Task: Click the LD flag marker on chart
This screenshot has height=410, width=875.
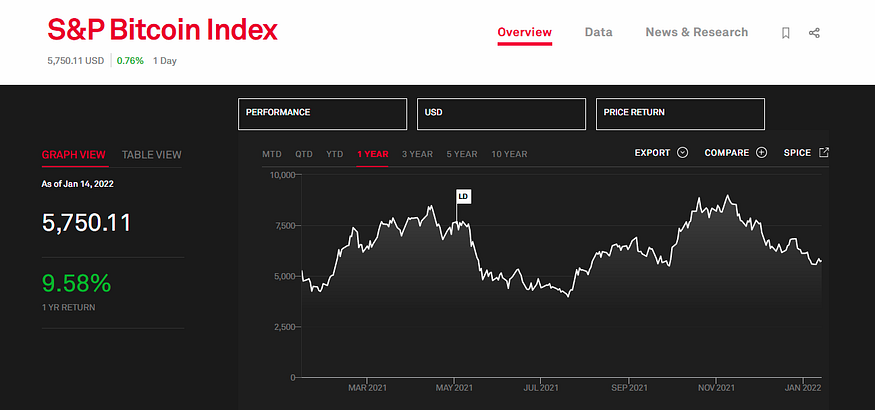Action: pos(463,196)
